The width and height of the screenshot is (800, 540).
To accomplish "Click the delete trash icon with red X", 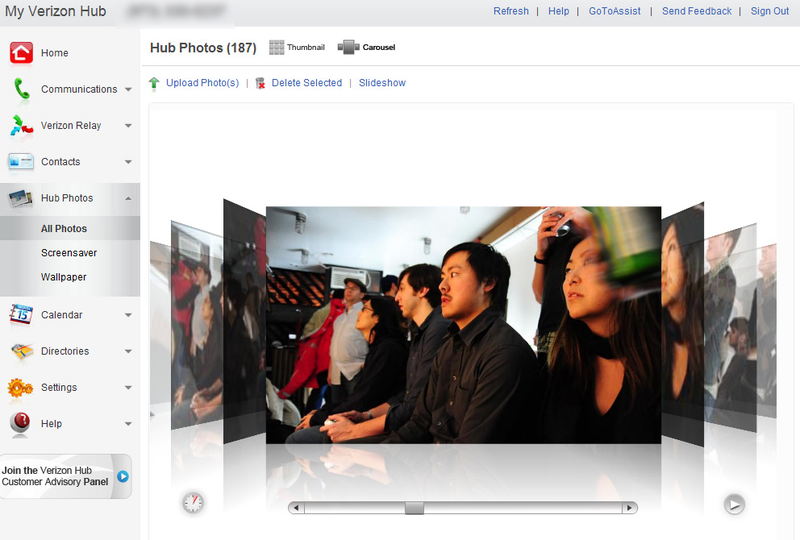I will click(x=260, y=83).
